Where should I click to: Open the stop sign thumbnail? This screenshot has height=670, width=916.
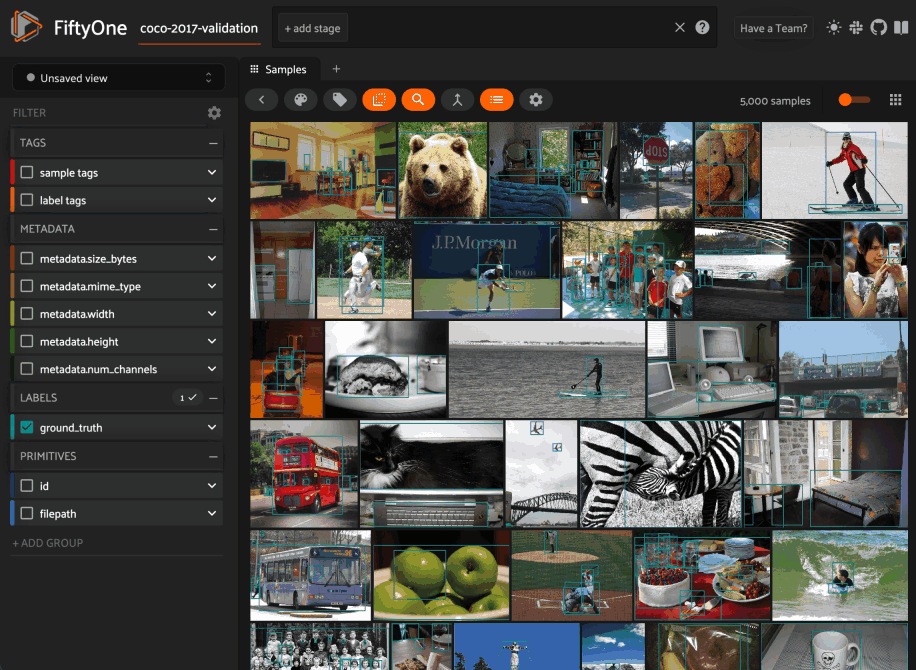[x=656, y=170]
